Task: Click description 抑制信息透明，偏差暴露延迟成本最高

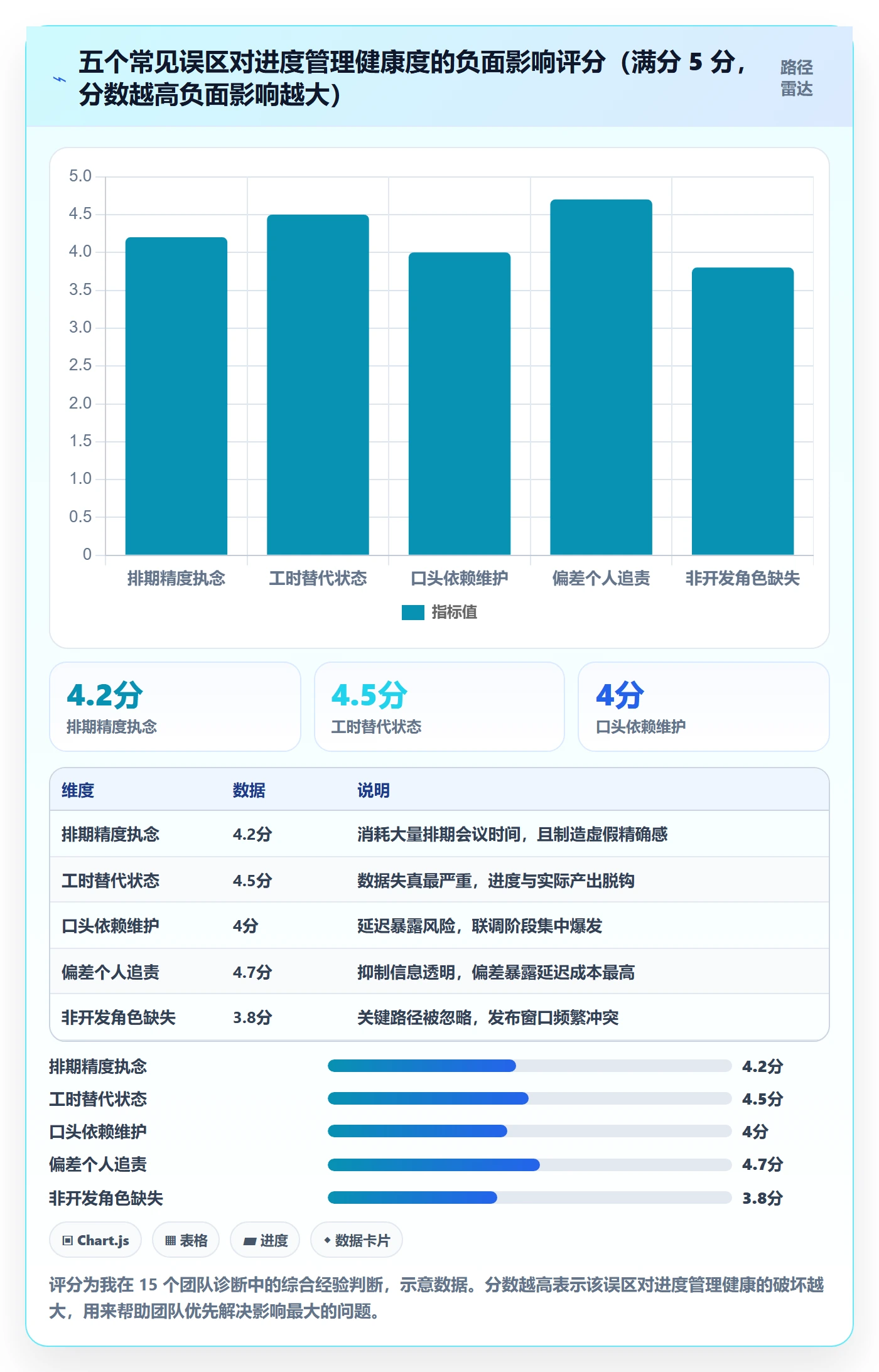Action: coord(496,972)
